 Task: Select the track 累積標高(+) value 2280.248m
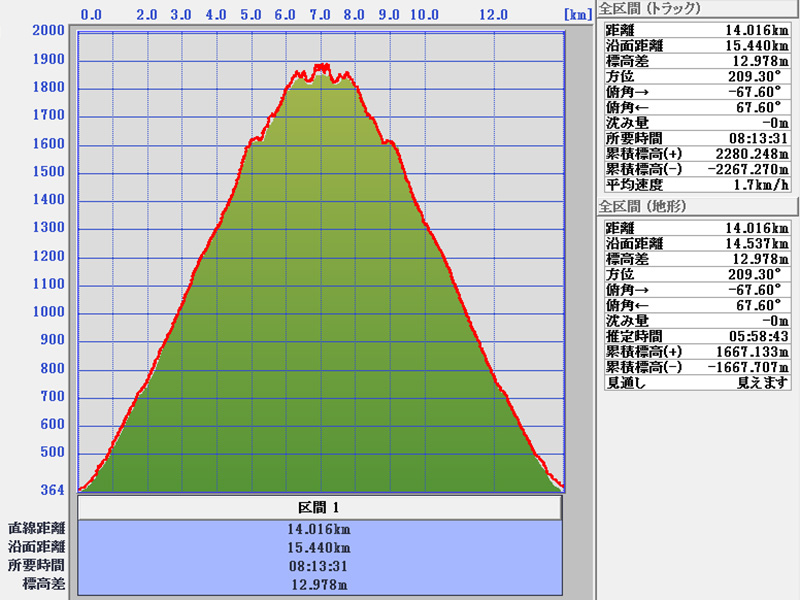(x=751, y=153)
